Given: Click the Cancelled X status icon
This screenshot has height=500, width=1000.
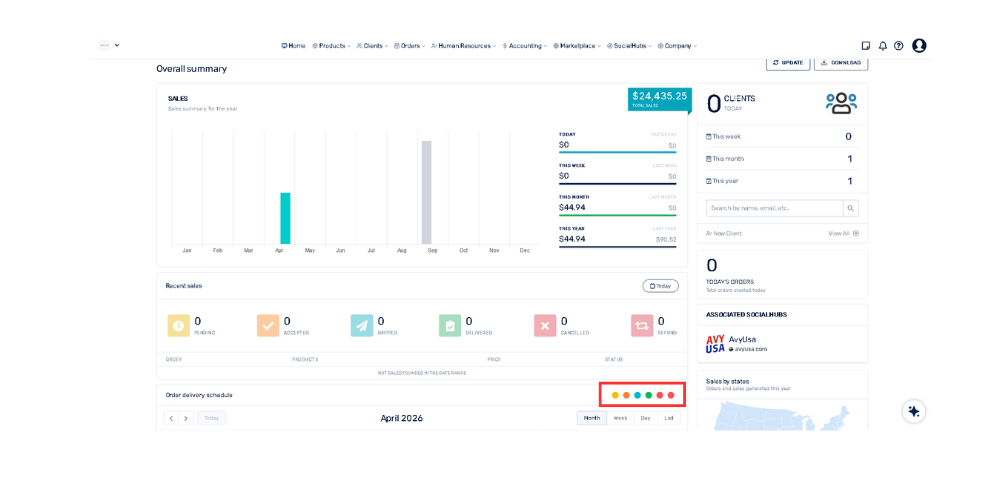Looking at the screenshot, I should click(x=545, y=325).
